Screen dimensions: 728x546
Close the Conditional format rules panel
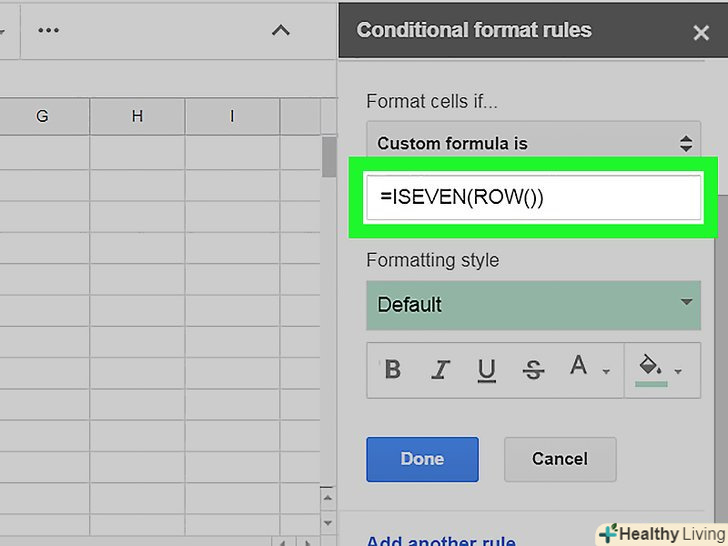point(701,32)
